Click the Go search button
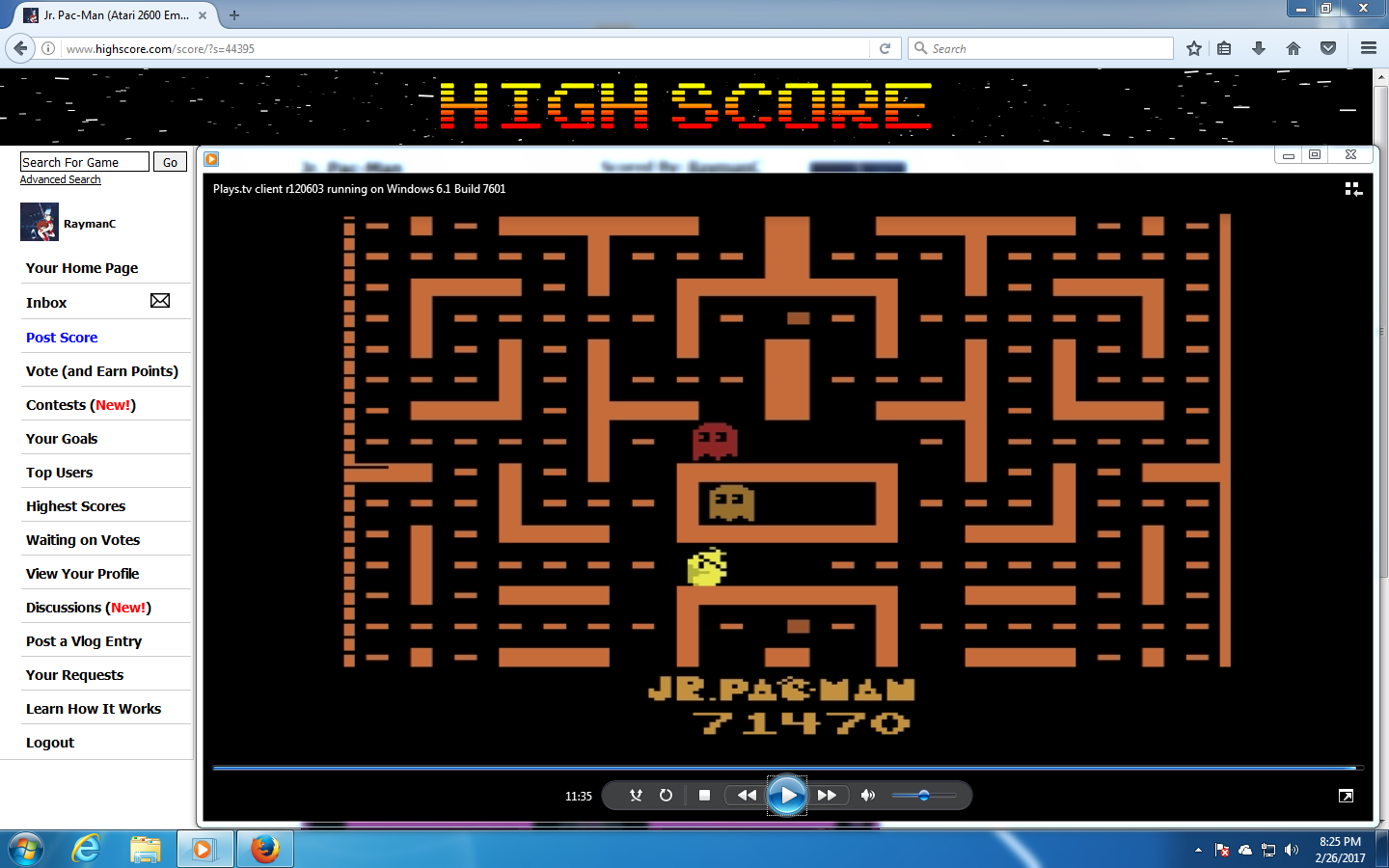The image size is (1389, 868). pyautogui.click(x=170, y=162)
